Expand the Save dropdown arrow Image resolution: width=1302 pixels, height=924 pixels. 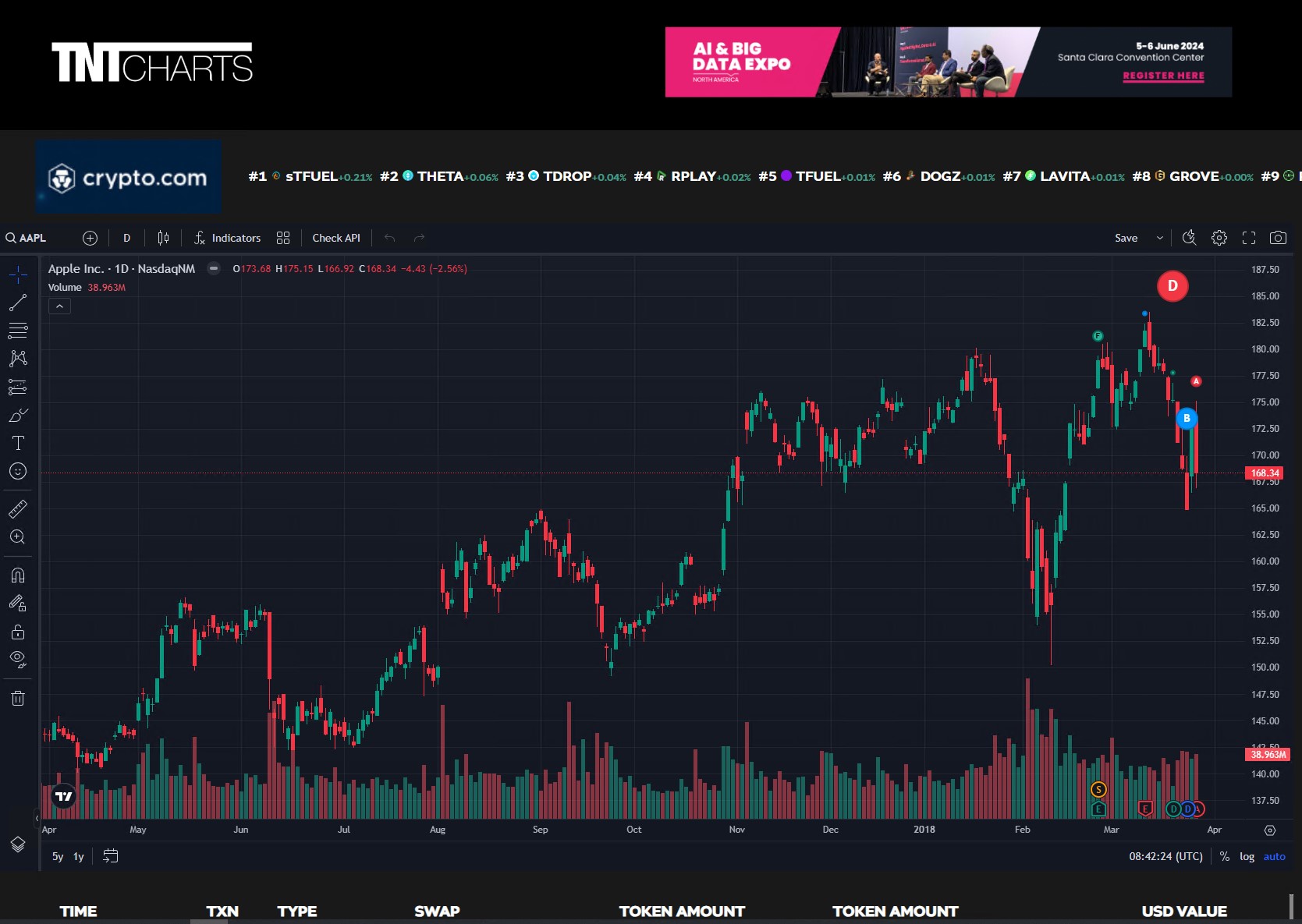point(1160,238)
